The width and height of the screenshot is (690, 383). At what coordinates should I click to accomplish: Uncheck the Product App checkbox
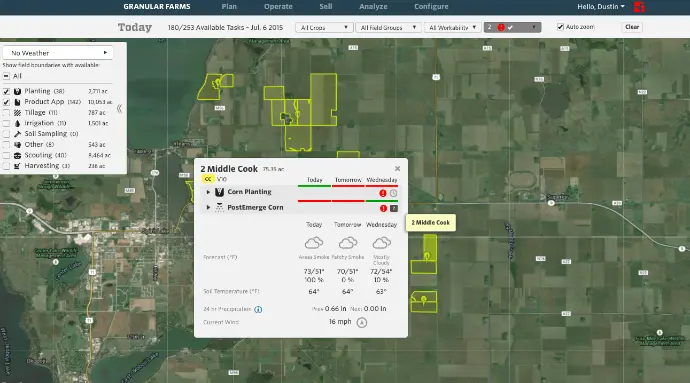click(x=6, y=102)
